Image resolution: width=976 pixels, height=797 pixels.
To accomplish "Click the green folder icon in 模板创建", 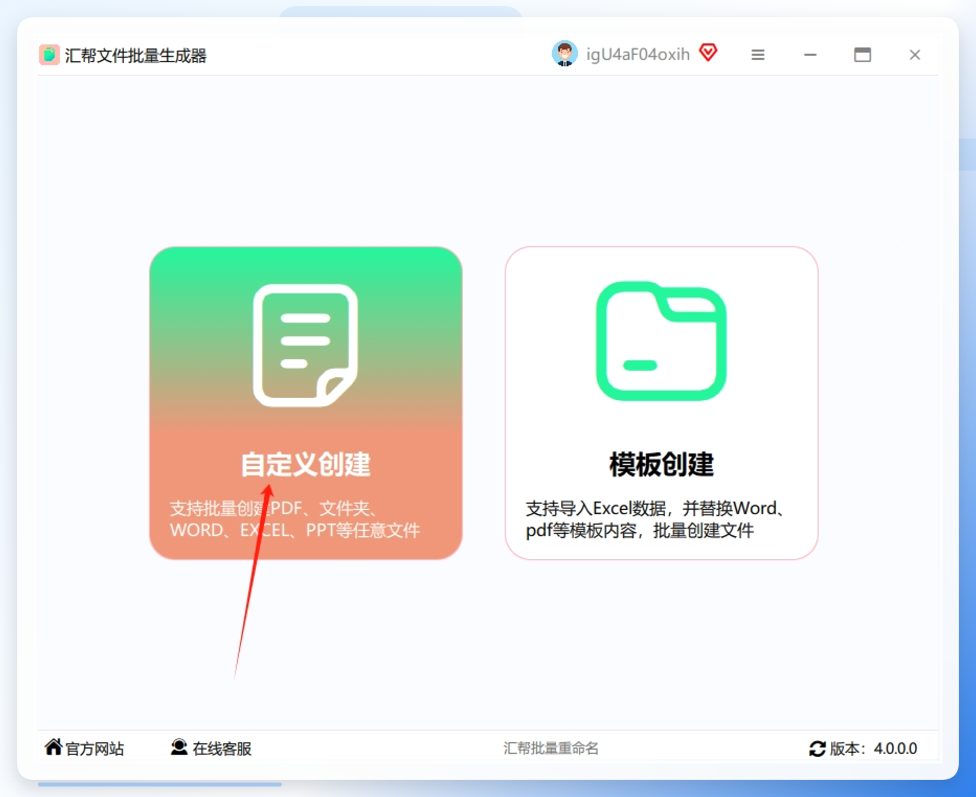I will pyautogui.click(x=661, y=341).
